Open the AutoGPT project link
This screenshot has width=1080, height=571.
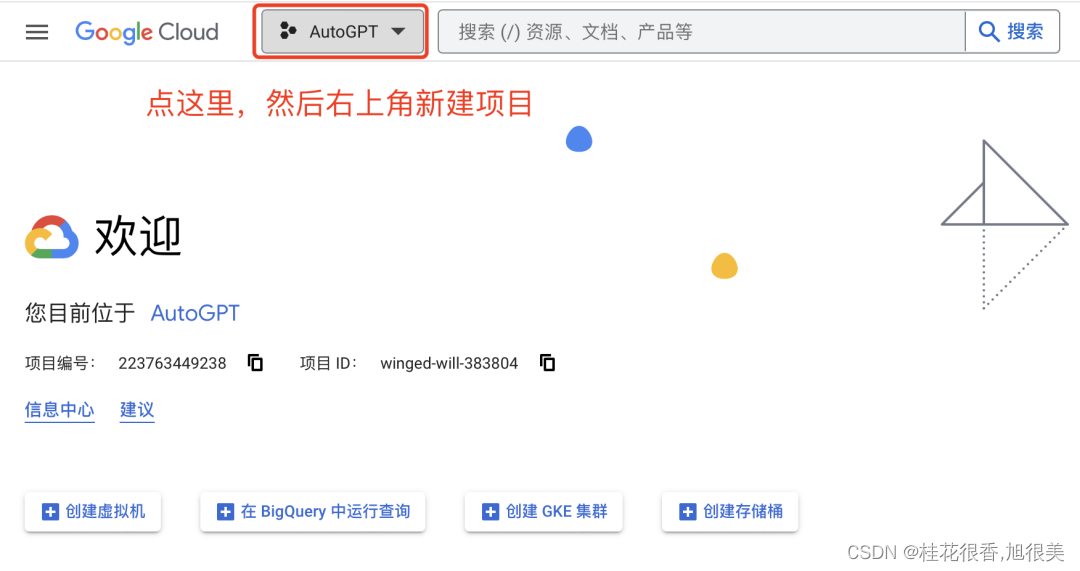pos(195,313)
